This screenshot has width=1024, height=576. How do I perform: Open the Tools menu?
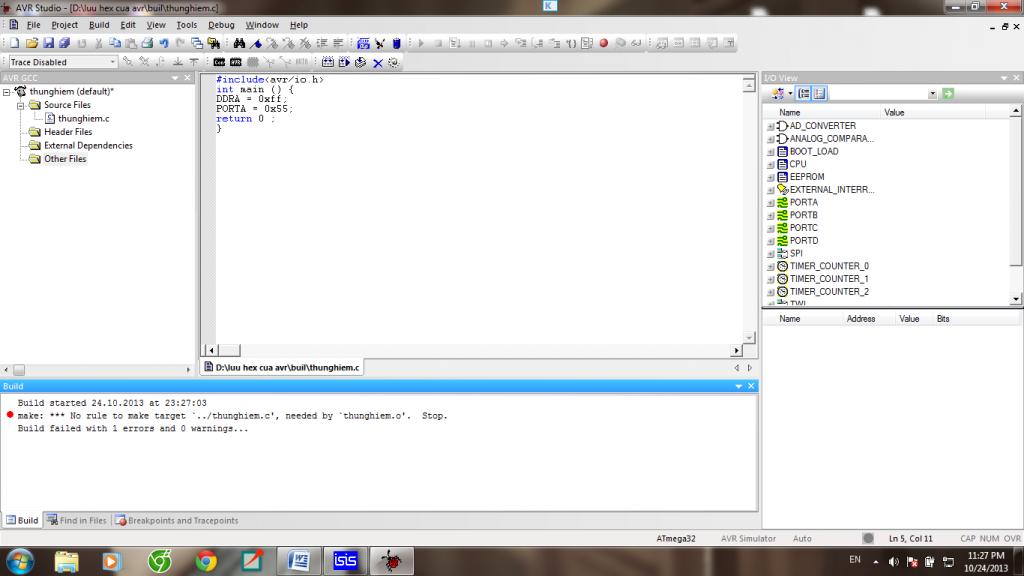(x=186, y=25)
